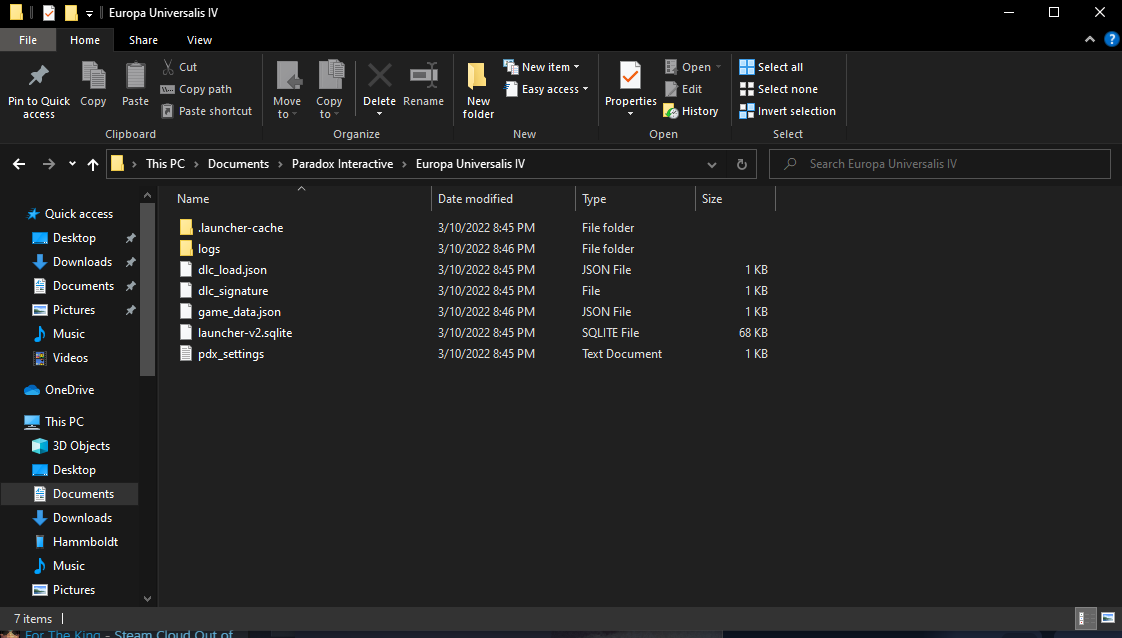Click Select none

[x=779, y=89]
